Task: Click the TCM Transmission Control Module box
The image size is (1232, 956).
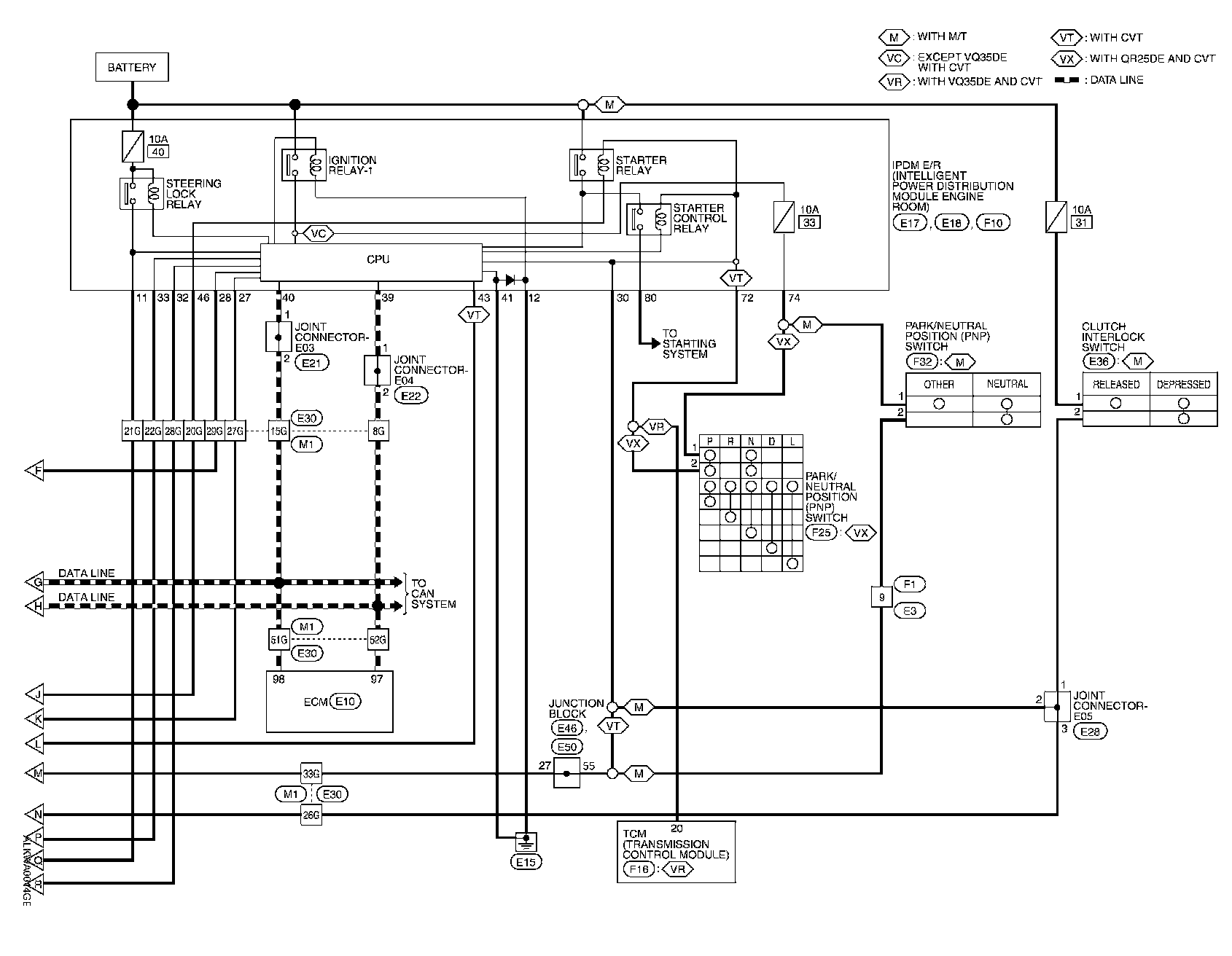Action: click(x=676, y=851)
